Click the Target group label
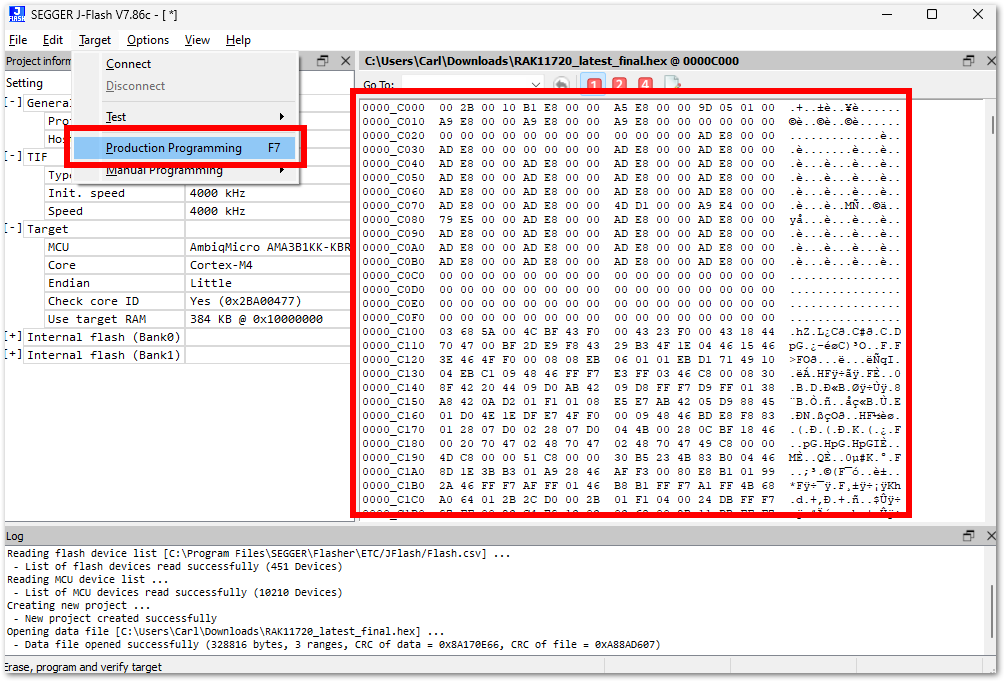The width and height of the screenshot is (1005, 682). tap(47, 229)
